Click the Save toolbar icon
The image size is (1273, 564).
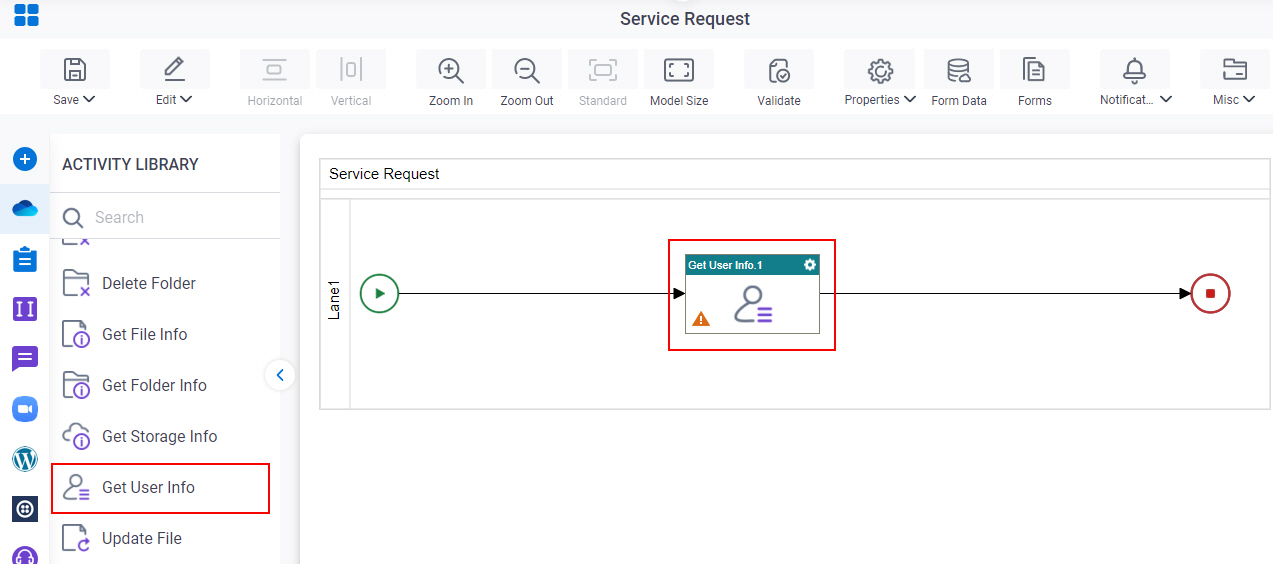coord(75,69)
